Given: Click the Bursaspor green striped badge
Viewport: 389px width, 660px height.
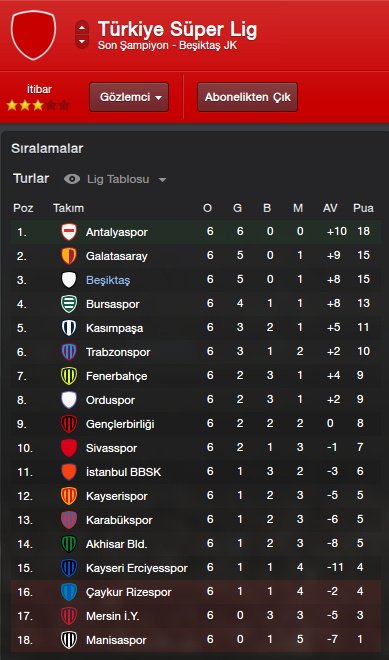Looking at the screenshot, I should coord(69,304).
